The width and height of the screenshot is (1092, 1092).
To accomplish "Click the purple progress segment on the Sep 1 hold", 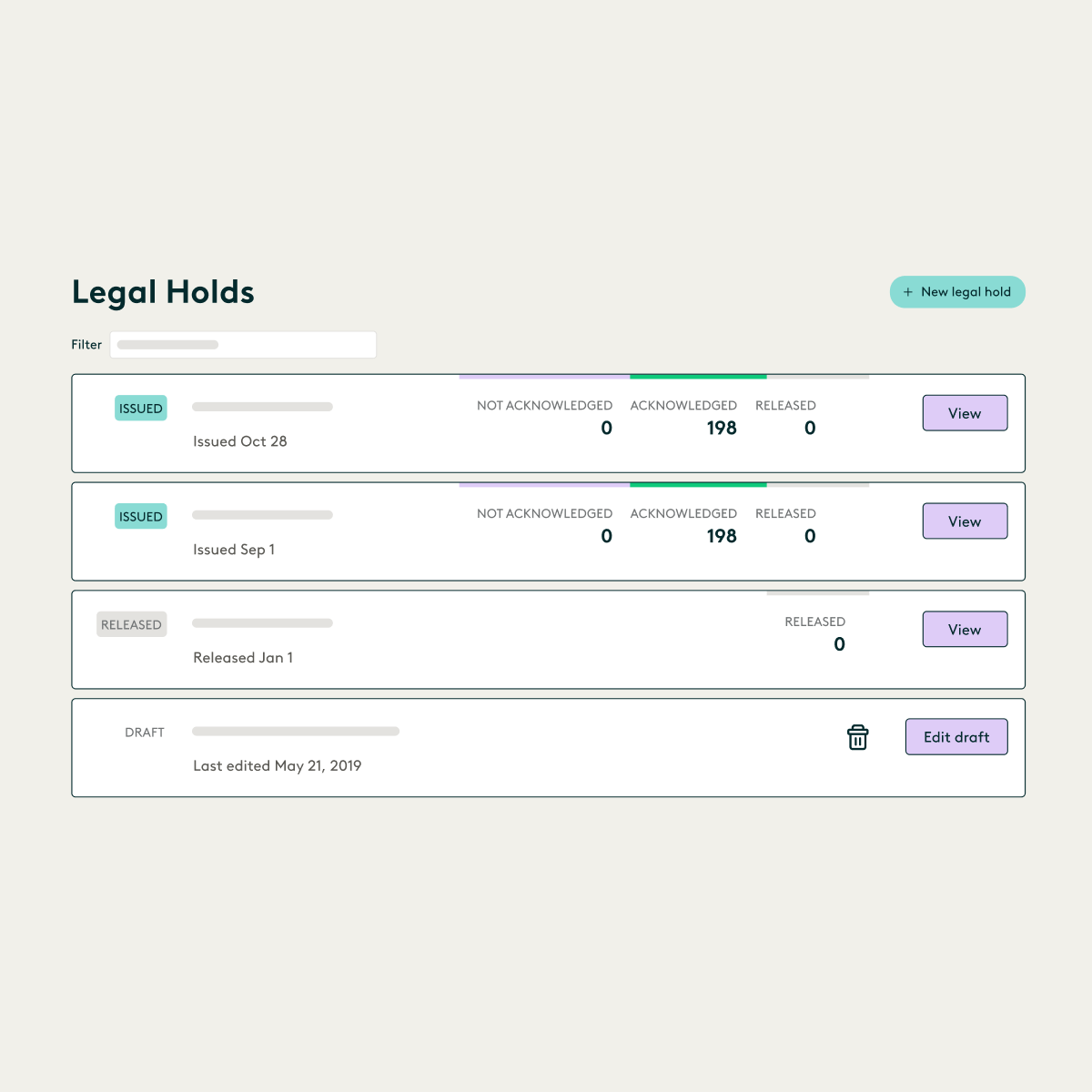I will click(543, 484).
